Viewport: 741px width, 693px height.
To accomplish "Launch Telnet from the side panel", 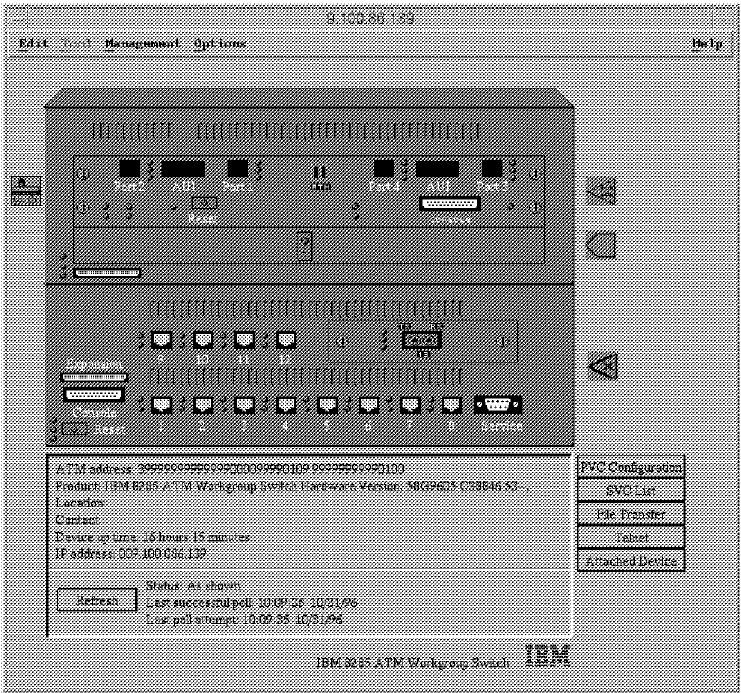I will [x=631, y=537].
